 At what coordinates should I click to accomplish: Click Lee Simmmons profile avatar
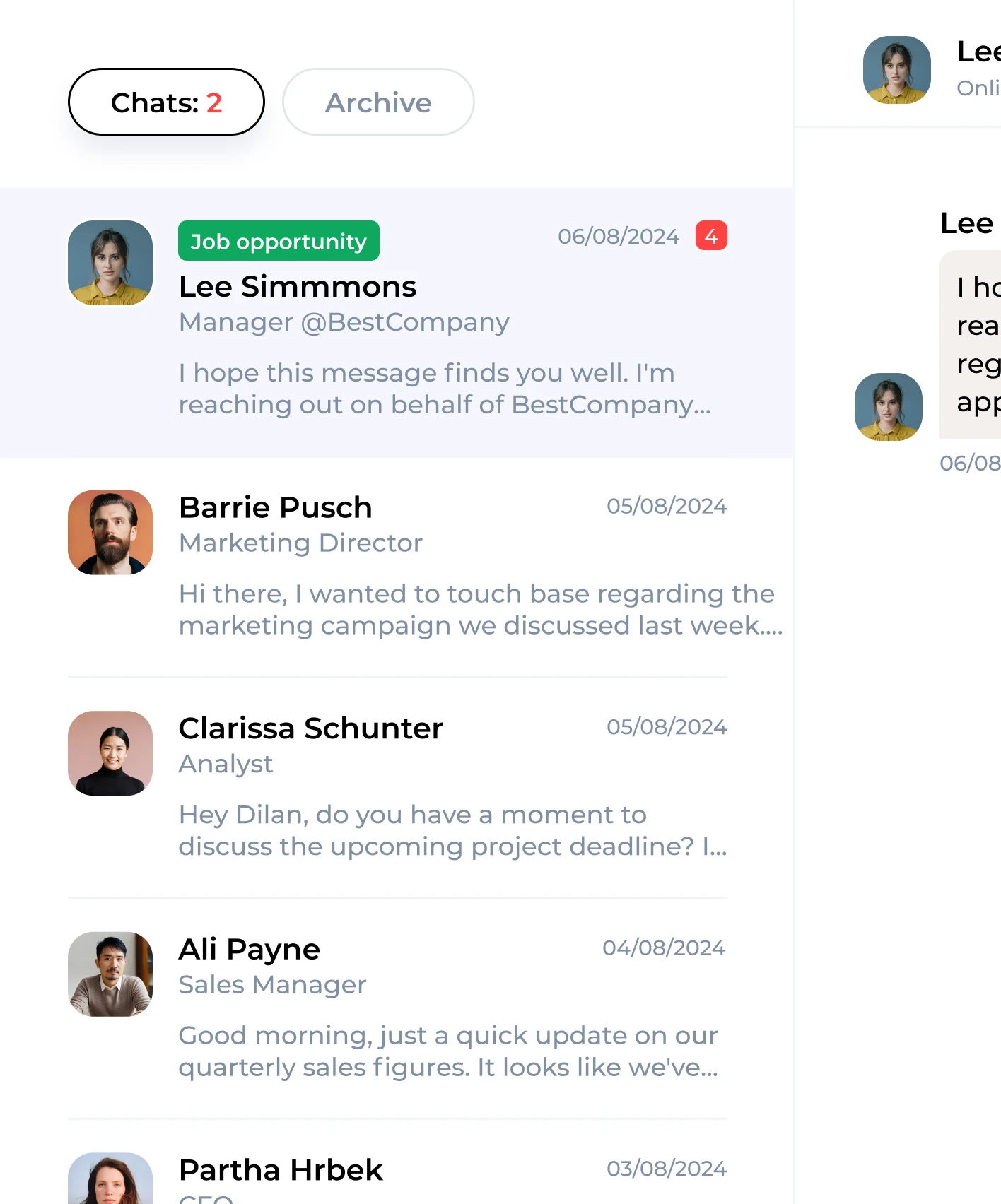coord(110,262)
